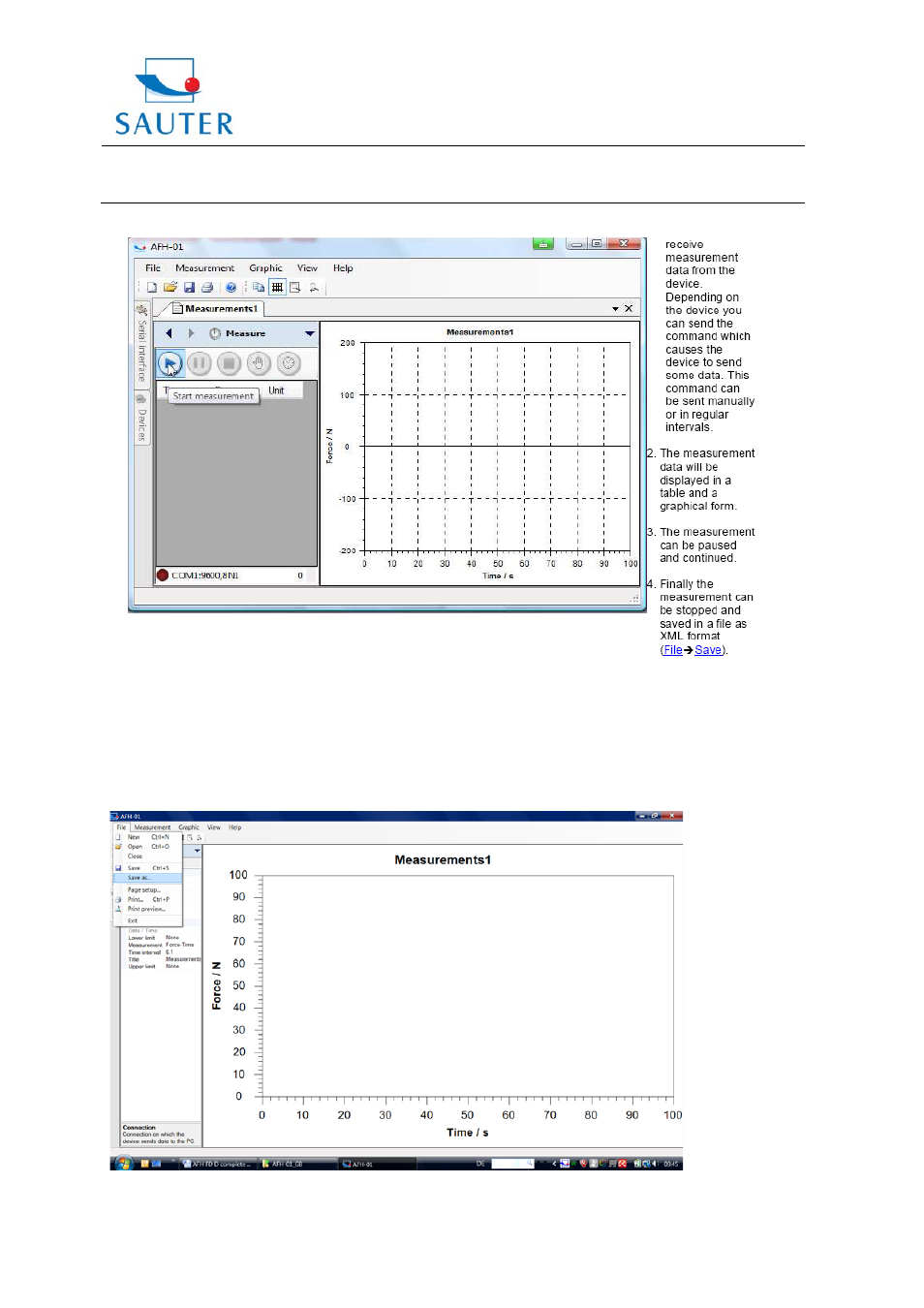
Task: Click the Stop measurement button
Action: tap(229, 364)
